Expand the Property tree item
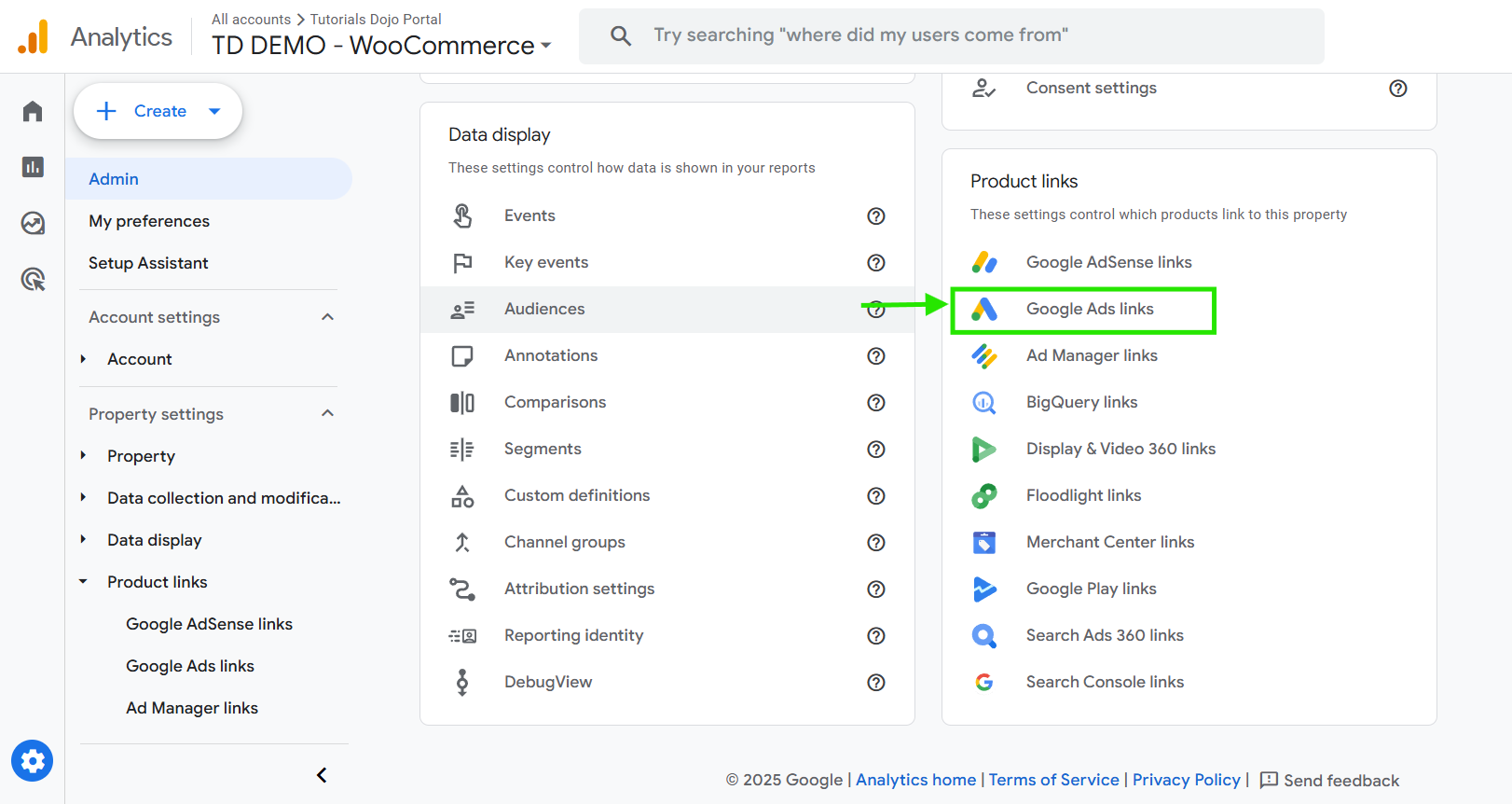Screen dimensions: 1512x804 (83, 456)
